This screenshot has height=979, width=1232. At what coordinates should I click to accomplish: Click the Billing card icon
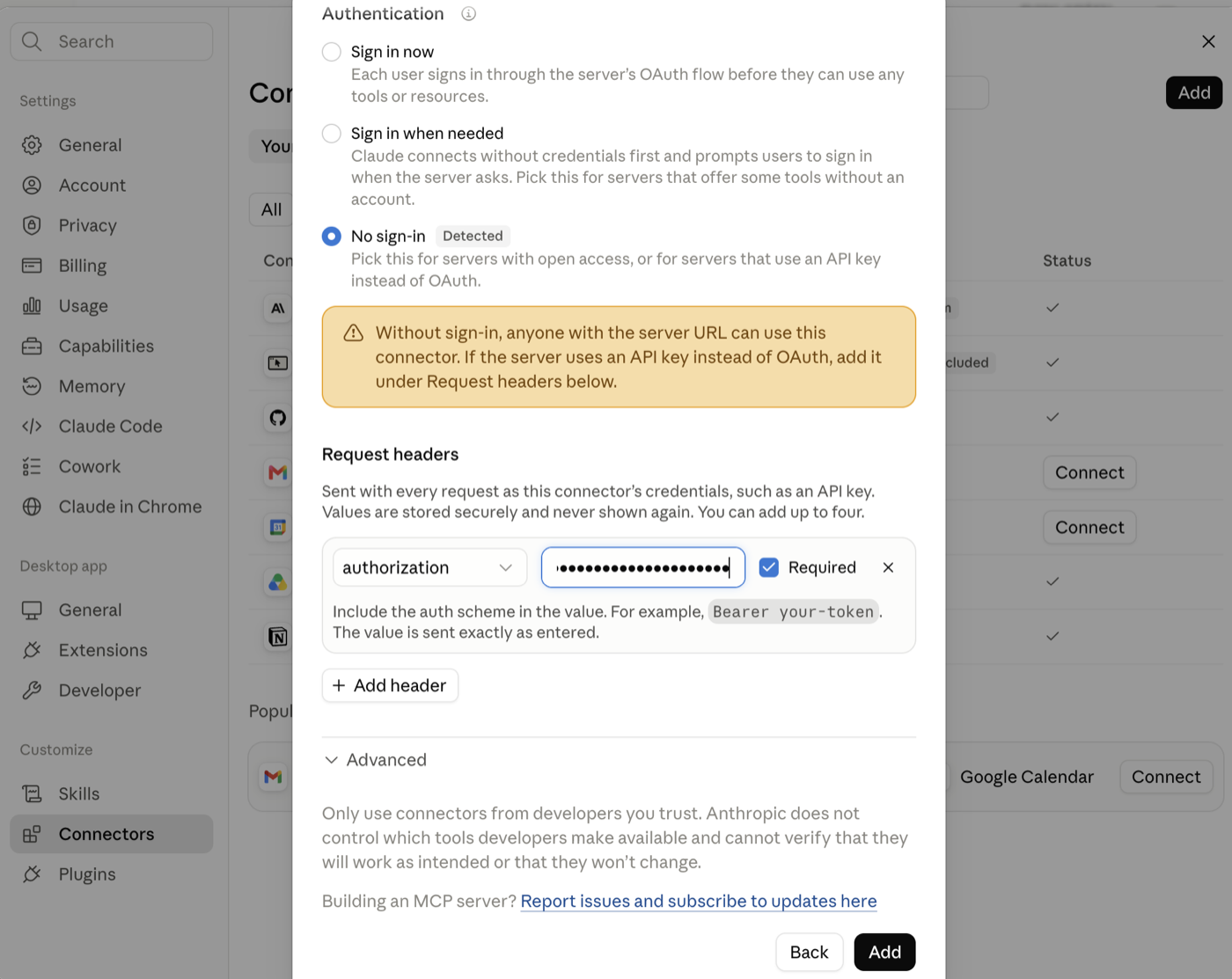[x=32, y=266]
